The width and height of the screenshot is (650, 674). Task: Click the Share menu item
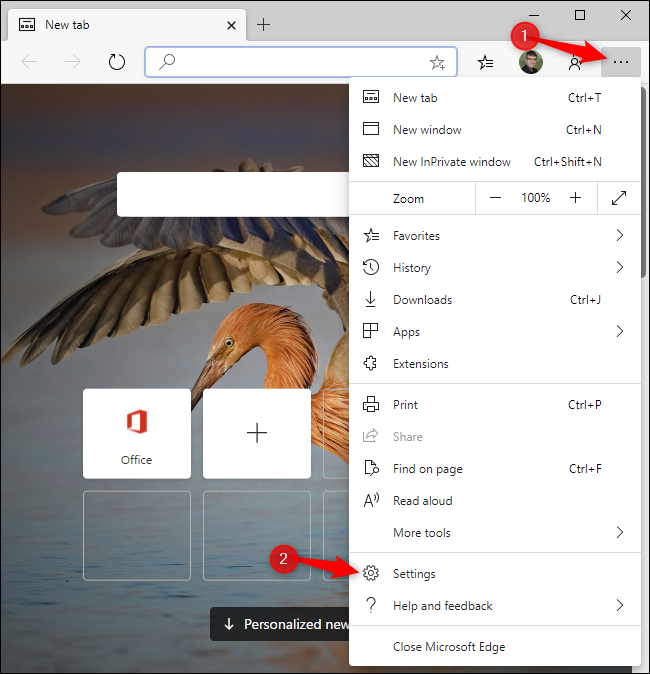(x=494, y=437)
